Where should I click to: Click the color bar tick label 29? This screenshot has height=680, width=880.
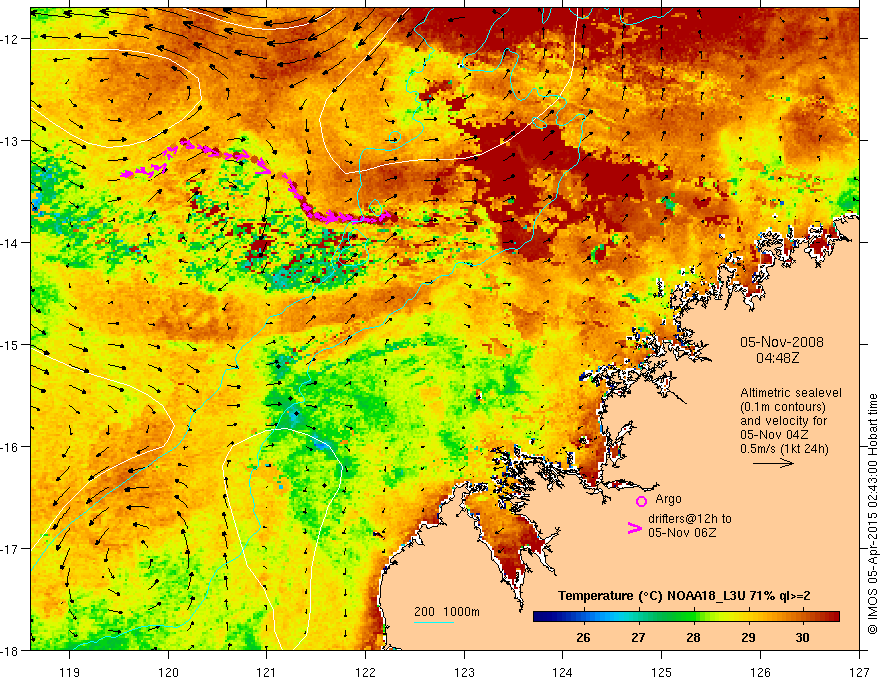point(748,637)
